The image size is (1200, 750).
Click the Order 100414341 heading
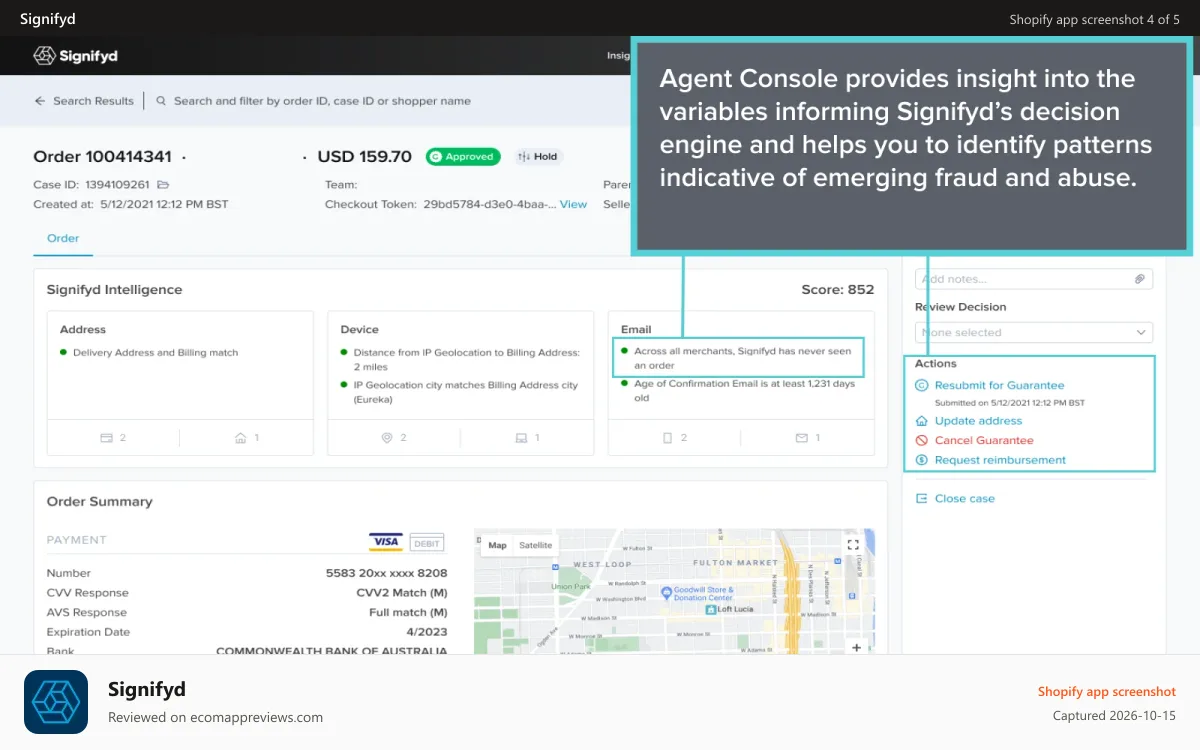[x=102, y=157]
